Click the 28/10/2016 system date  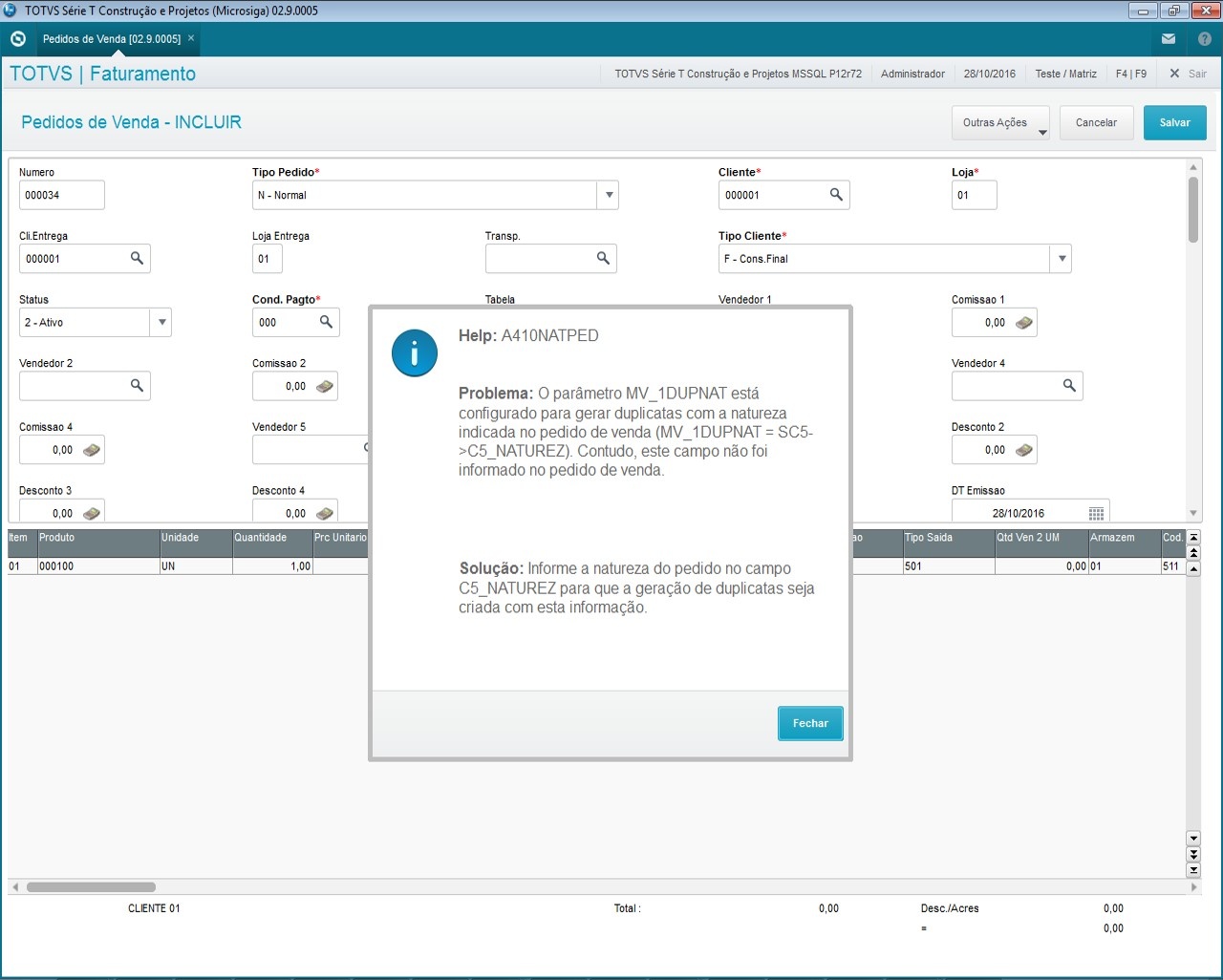point(990,74)
